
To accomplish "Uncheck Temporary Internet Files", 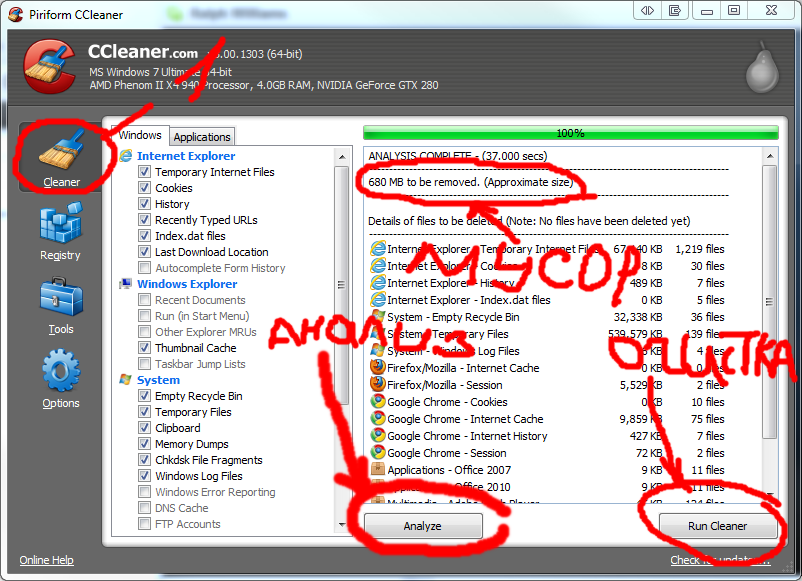I will 145,172.
